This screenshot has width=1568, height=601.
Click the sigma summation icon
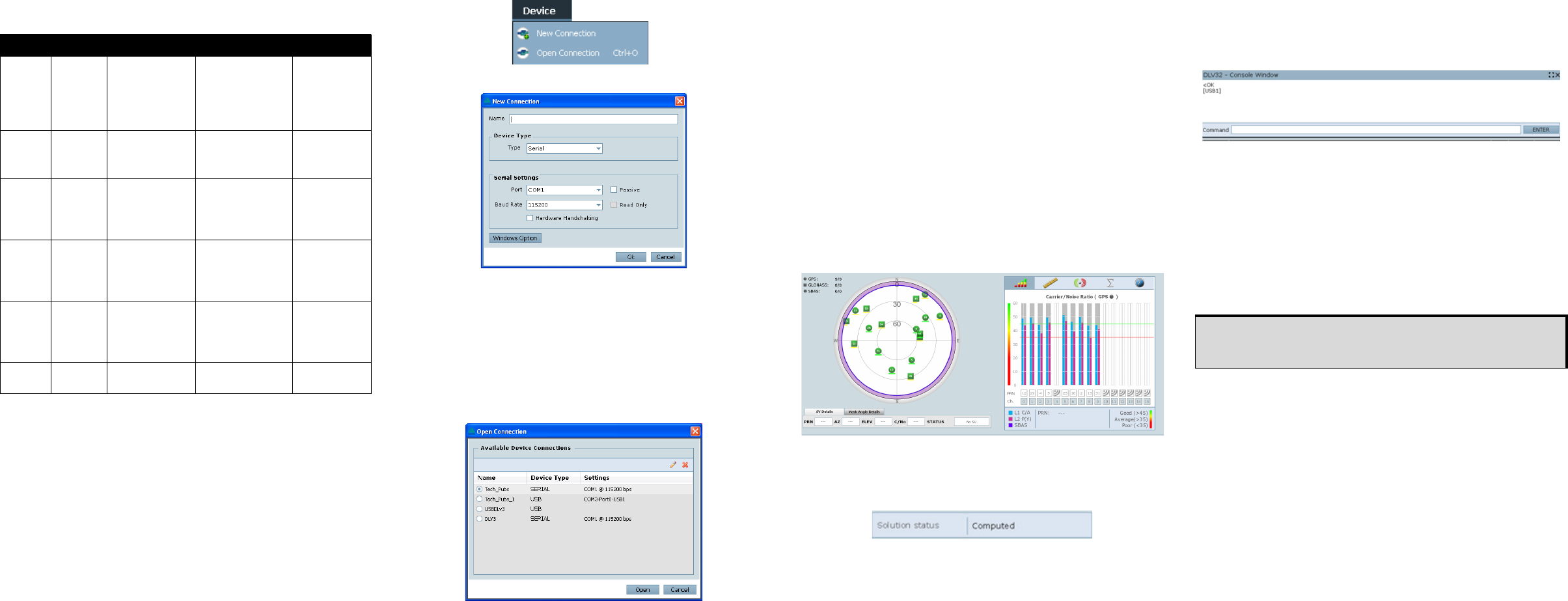(1110, 283)
